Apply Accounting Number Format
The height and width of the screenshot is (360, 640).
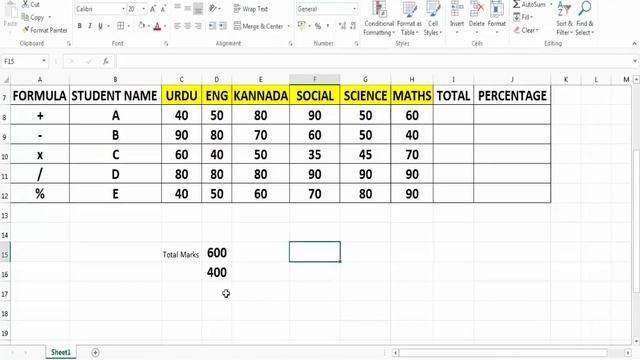point(301,26)
